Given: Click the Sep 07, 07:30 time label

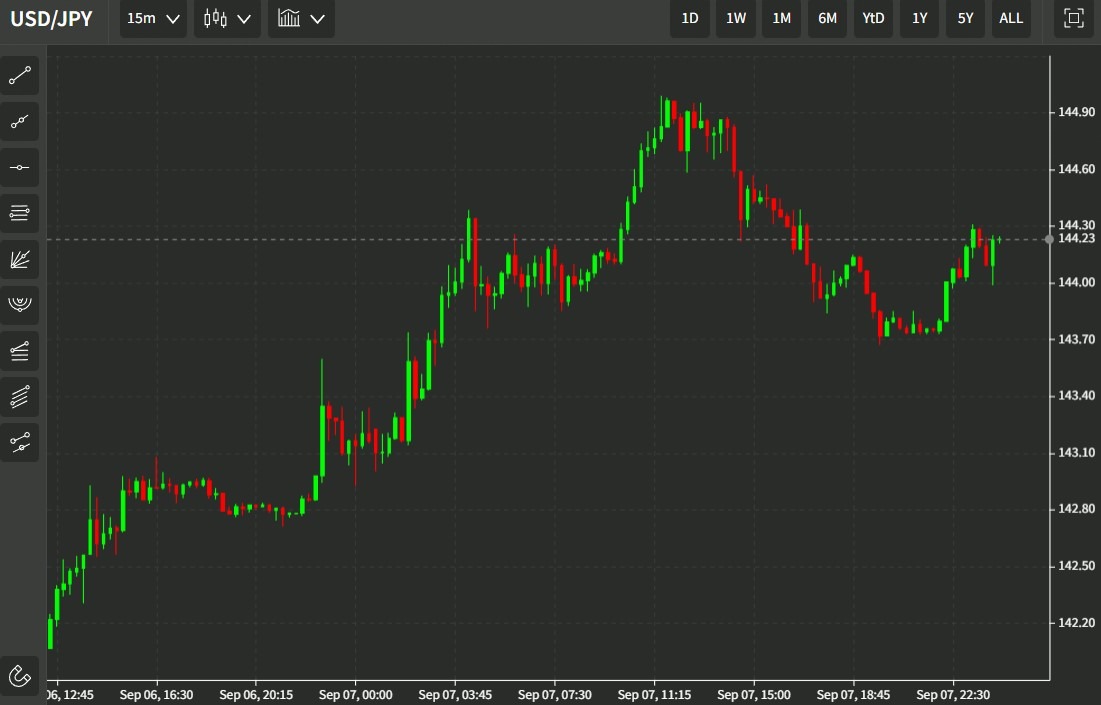Looking at the screenshot, I should tap(555, 694).
